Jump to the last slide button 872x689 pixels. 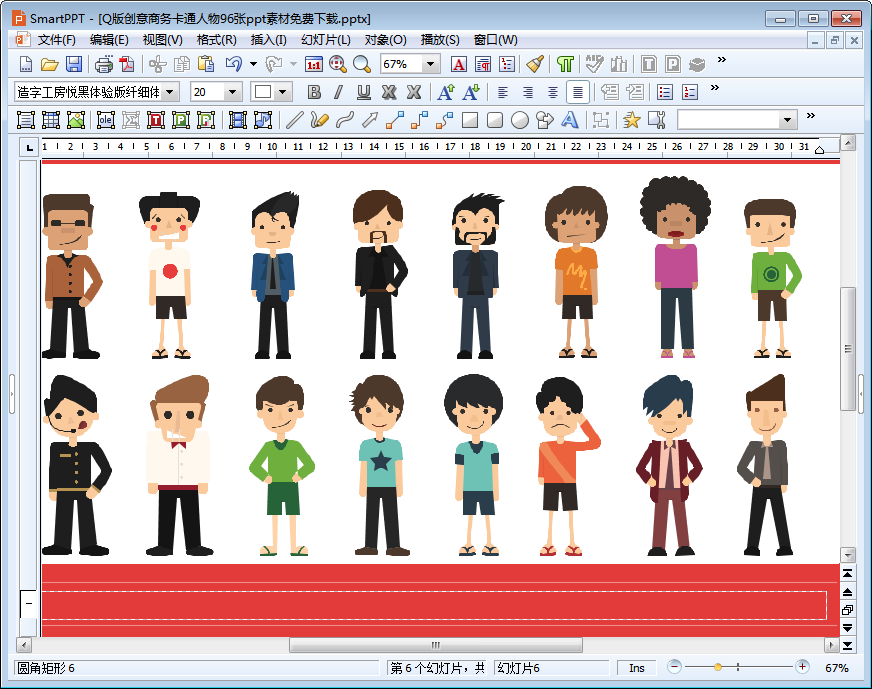click(847, 646)
